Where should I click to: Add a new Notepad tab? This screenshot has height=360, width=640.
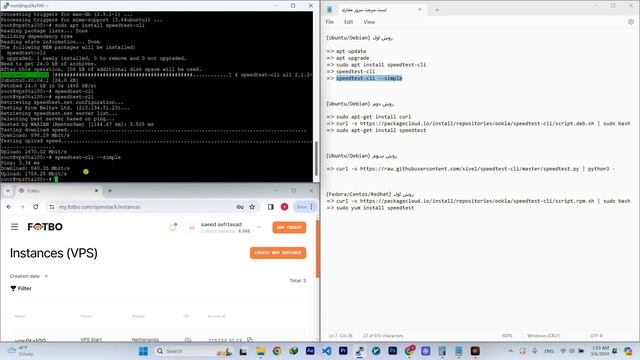[437, 9]
